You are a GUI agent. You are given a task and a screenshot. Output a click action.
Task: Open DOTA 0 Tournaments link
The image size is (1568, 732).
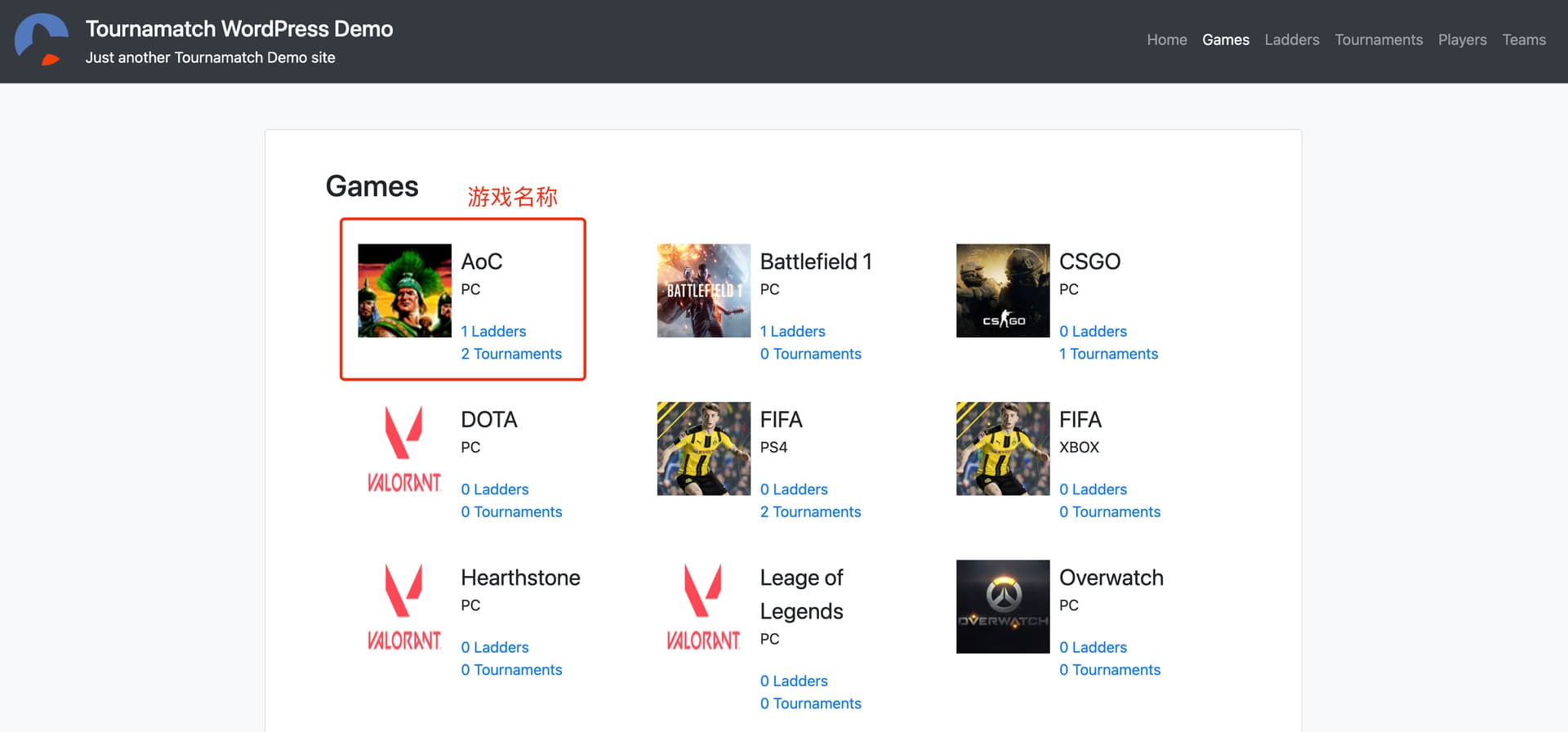coord(511,511)
